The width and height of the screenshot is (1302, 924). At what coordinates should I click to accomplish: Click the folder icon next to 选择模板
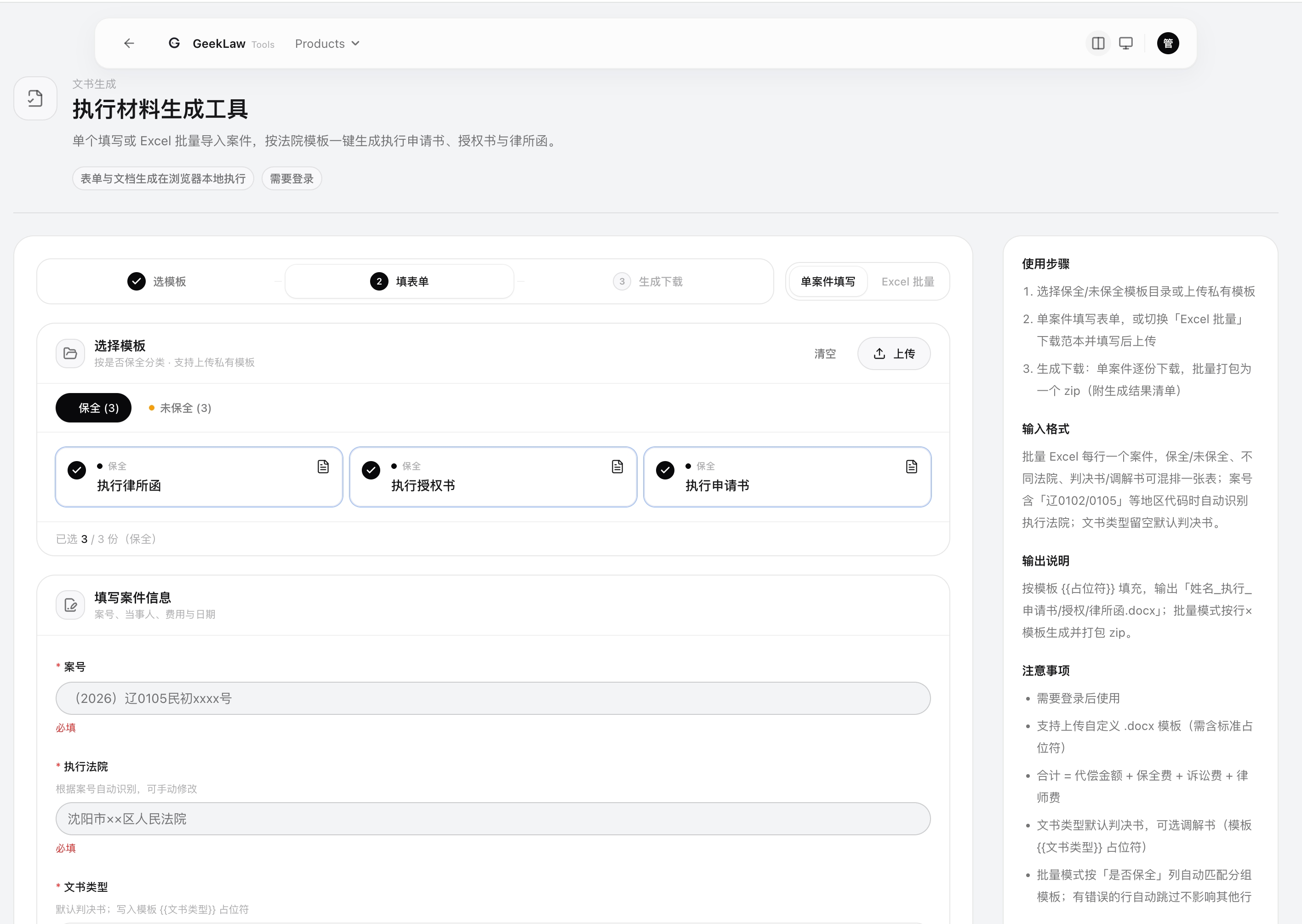click(70, 354)
